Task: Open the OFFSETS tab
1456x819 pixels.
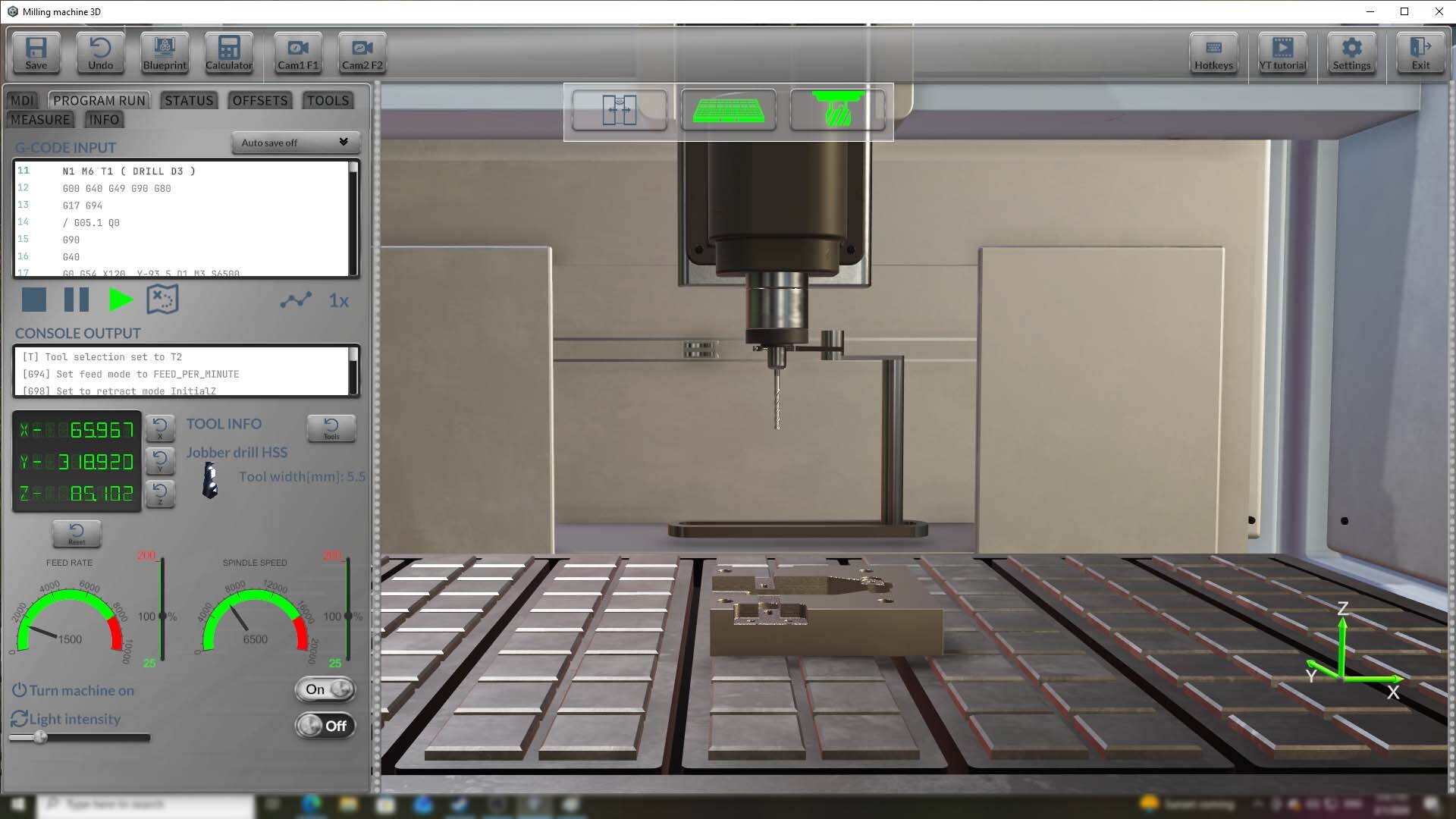Action: 259,101
